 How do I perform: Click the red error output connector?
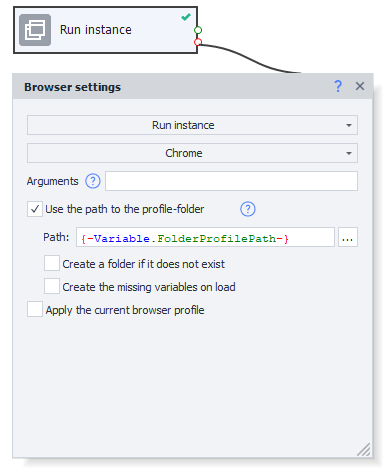click(x=198, y=42)
